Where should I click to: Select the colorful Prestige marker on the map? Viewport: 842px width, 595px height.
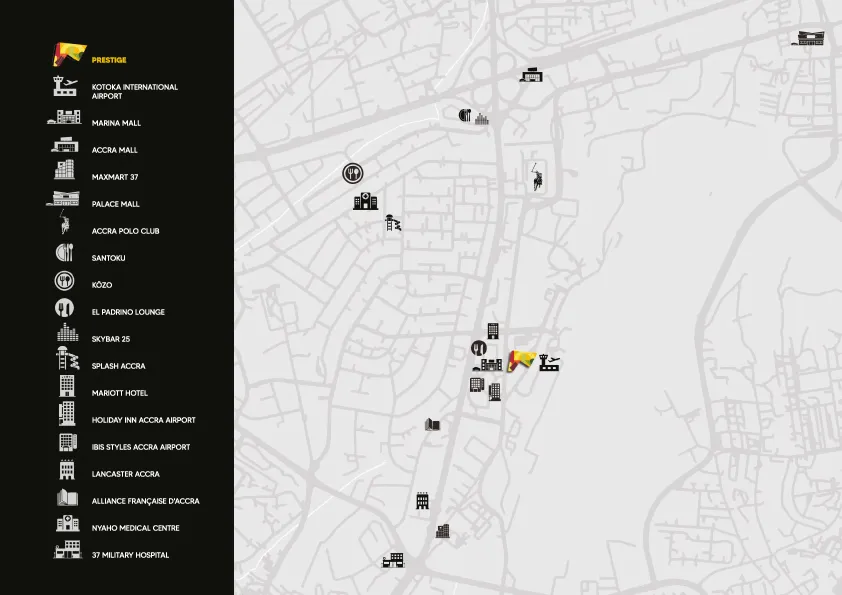pos(522,361)
